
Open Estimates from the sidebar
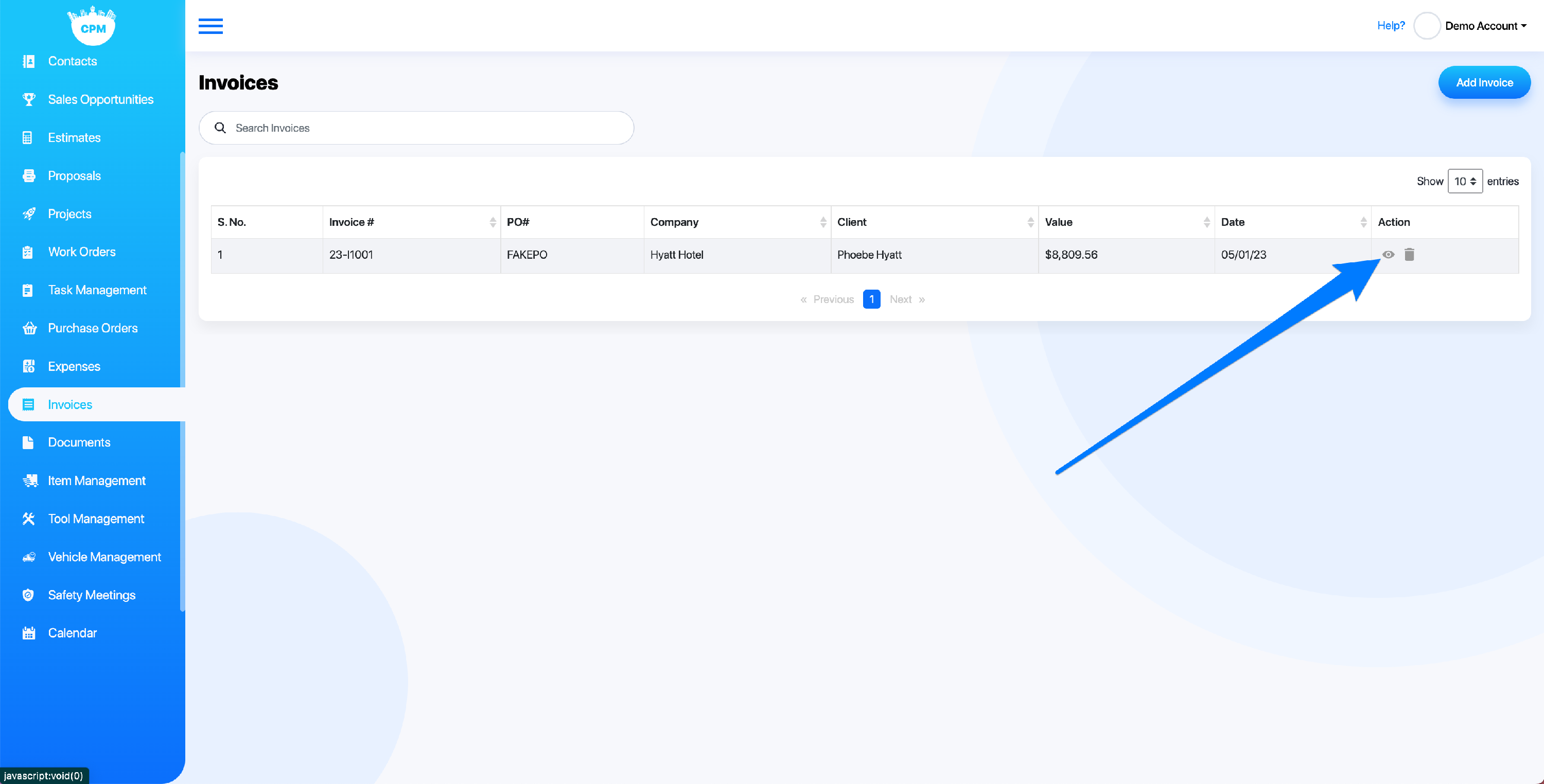[x=74, y=138]
